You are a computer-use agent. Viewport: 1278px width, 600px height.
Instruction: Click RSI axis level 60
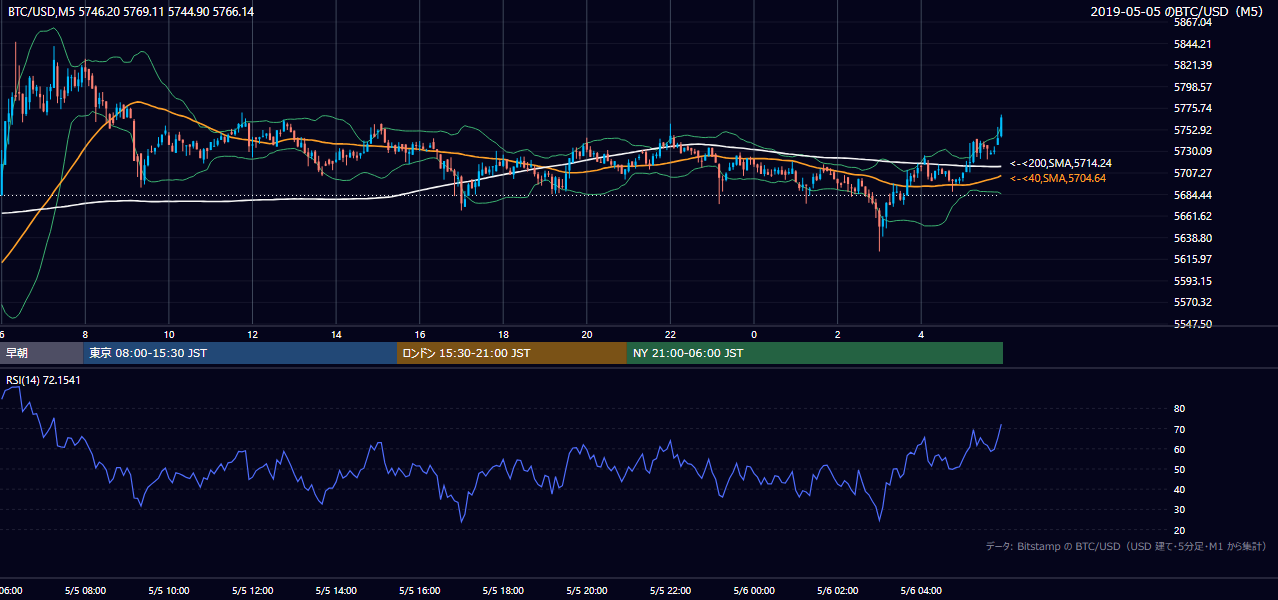(1179, 449)
